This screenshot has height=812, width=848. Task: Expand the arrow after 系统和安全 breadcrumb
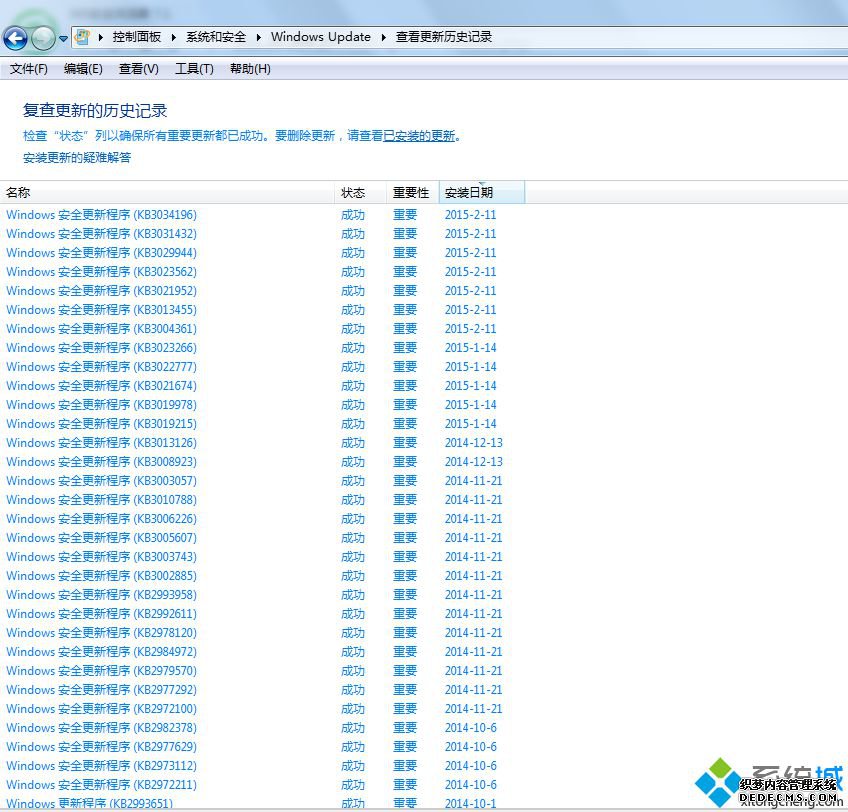(x=259, y=37)
